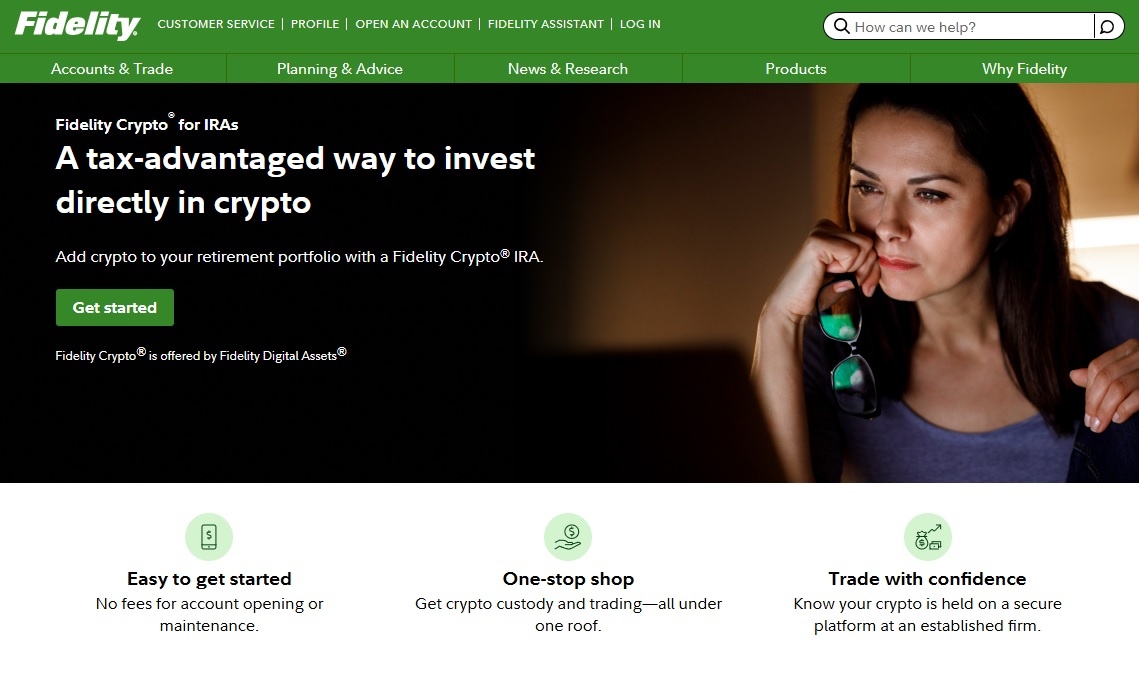This screenshot has width=1139, height=689.
Task: Click the Get started button
Action: point(115,307)
